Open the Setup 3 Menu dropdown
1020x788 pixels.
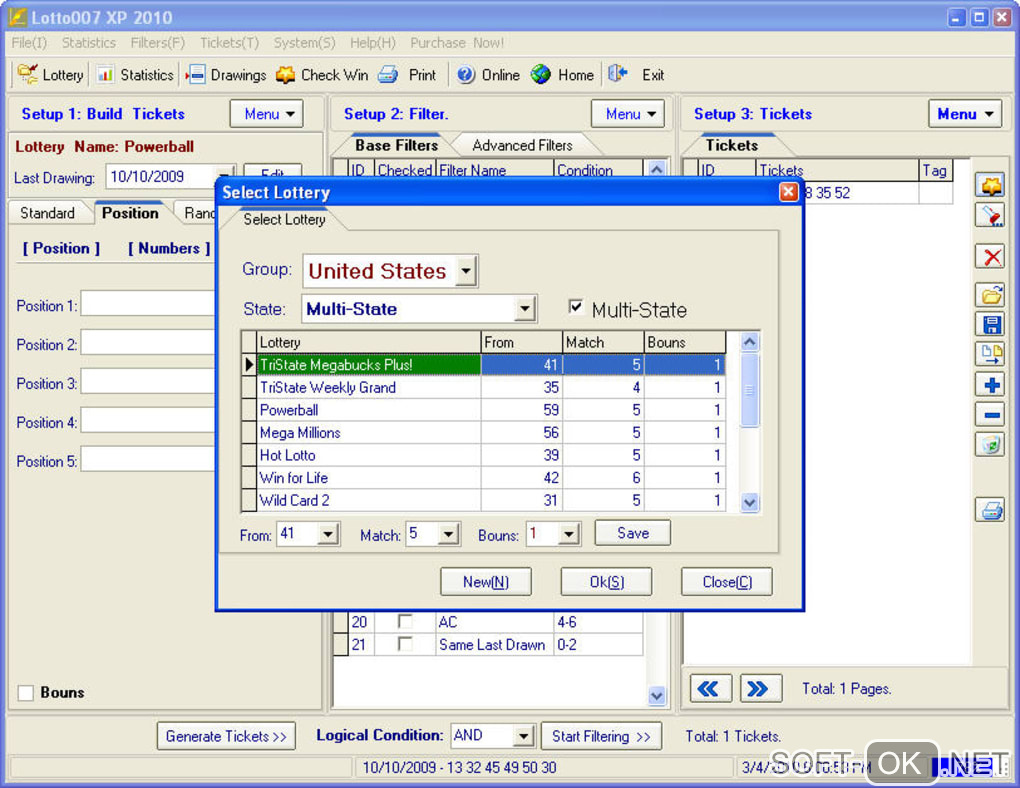point(965,114)
